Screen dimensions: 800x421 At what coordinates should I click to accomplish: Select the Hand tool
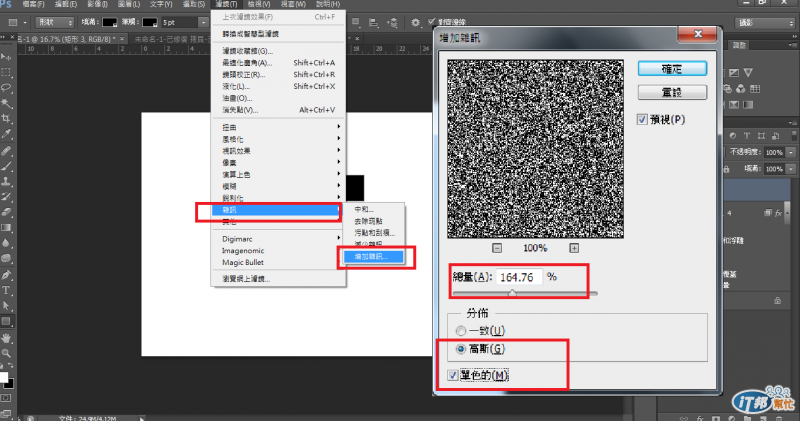point(6,338)
